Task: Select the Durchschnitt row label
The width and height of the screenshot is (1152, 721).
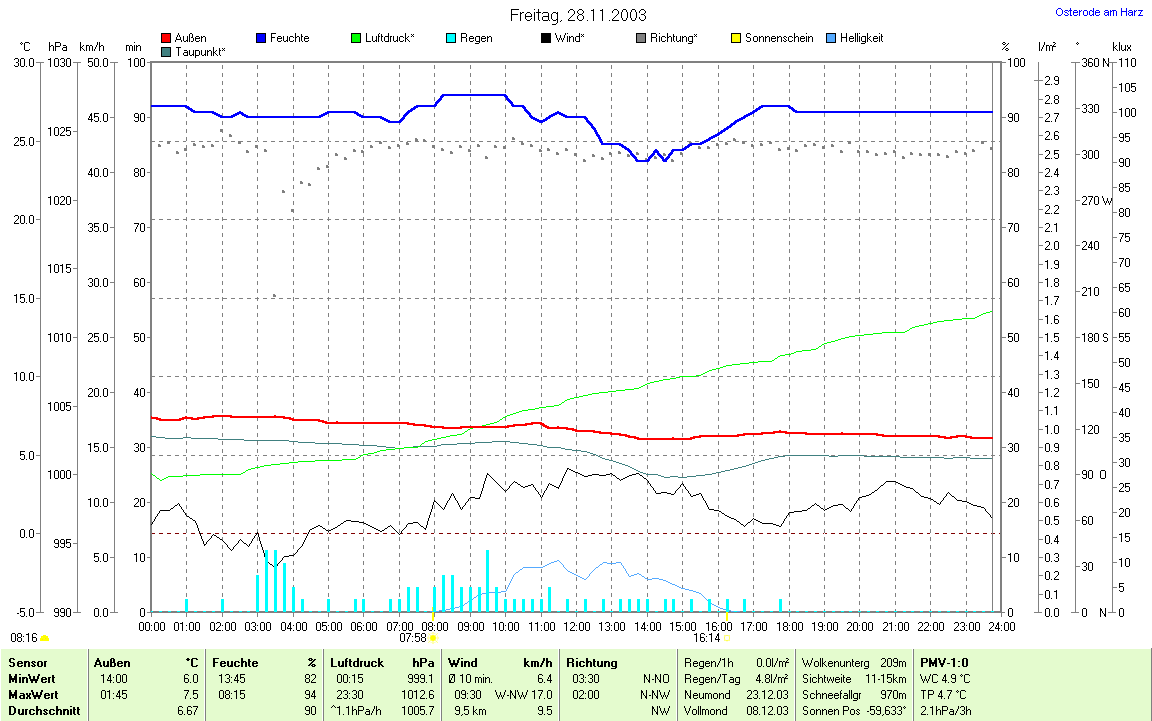Action: coord(42,711)
